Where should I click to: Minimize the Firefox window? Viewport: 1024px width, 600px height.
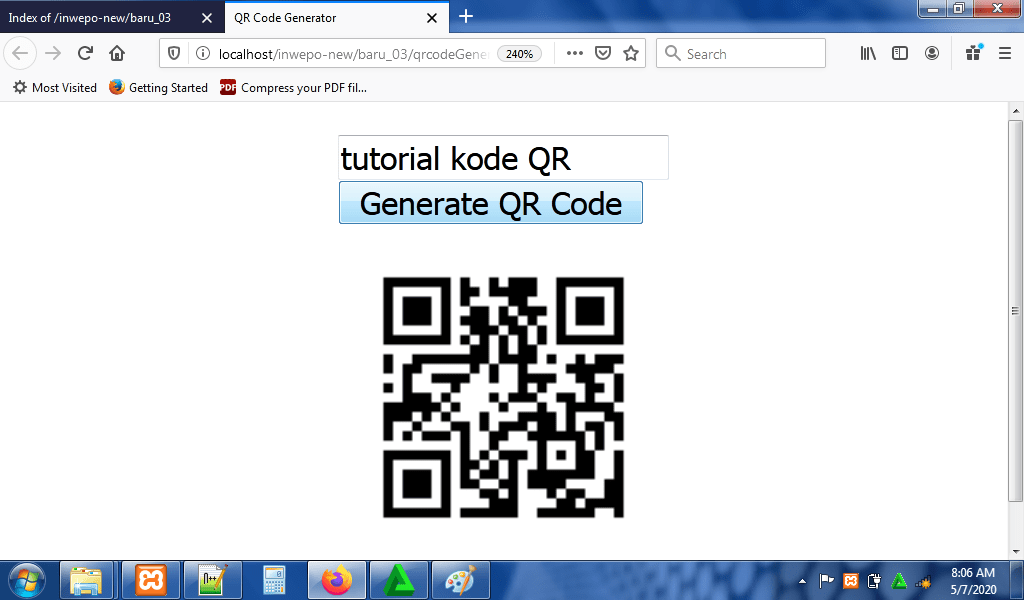pyautogui.click(x=934, y=8)
